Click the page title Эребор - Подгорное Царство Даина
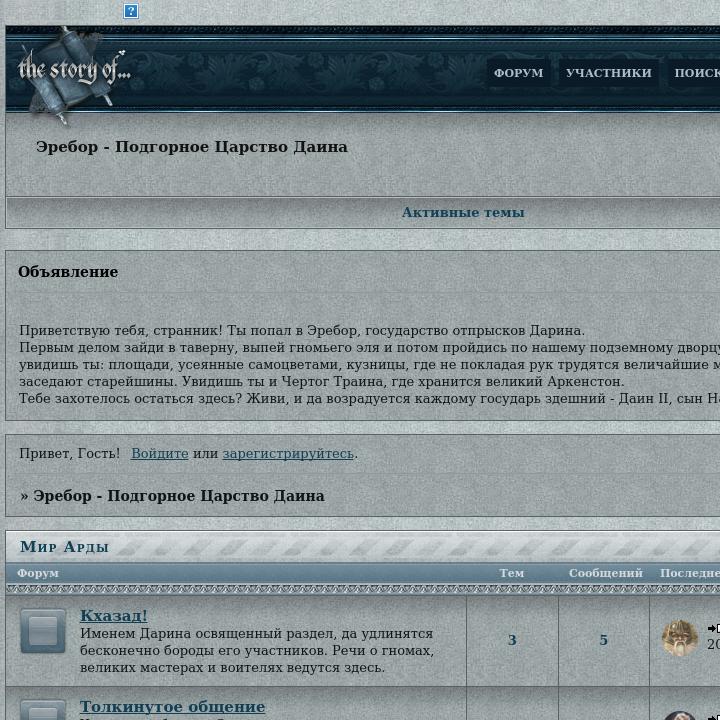Viewport: 720px width, 720px height. (x=191, y=147)
